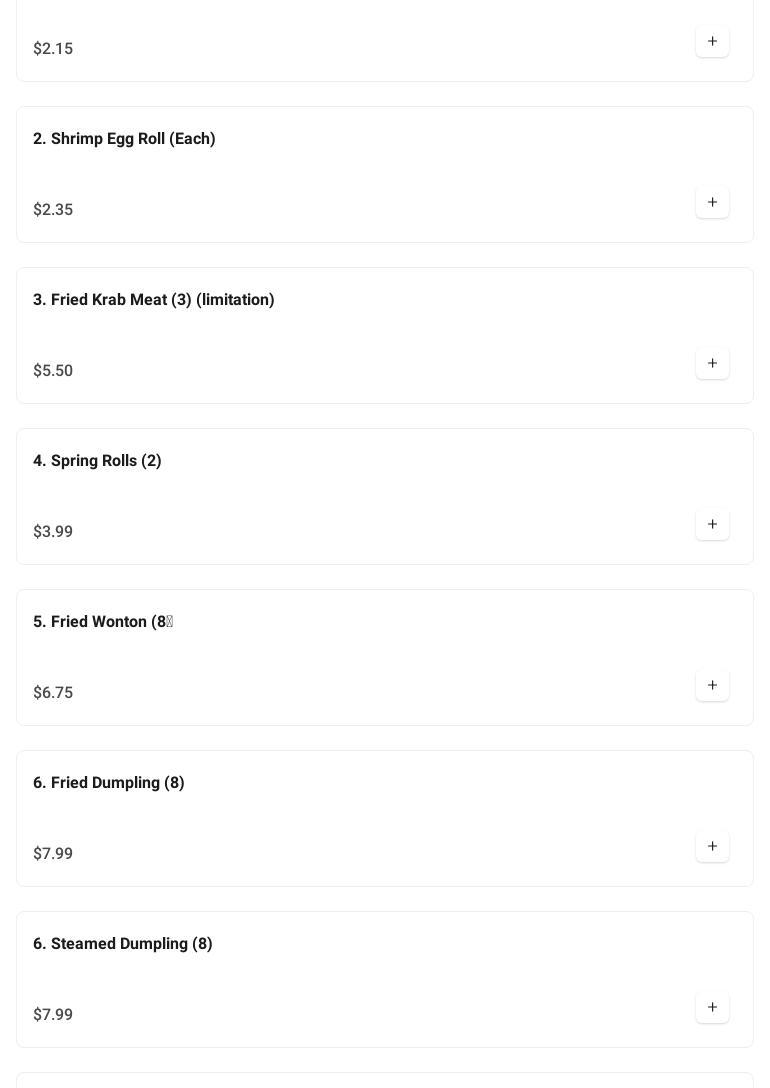
Task: Add the $2.15 item at top
Action: 712,42
